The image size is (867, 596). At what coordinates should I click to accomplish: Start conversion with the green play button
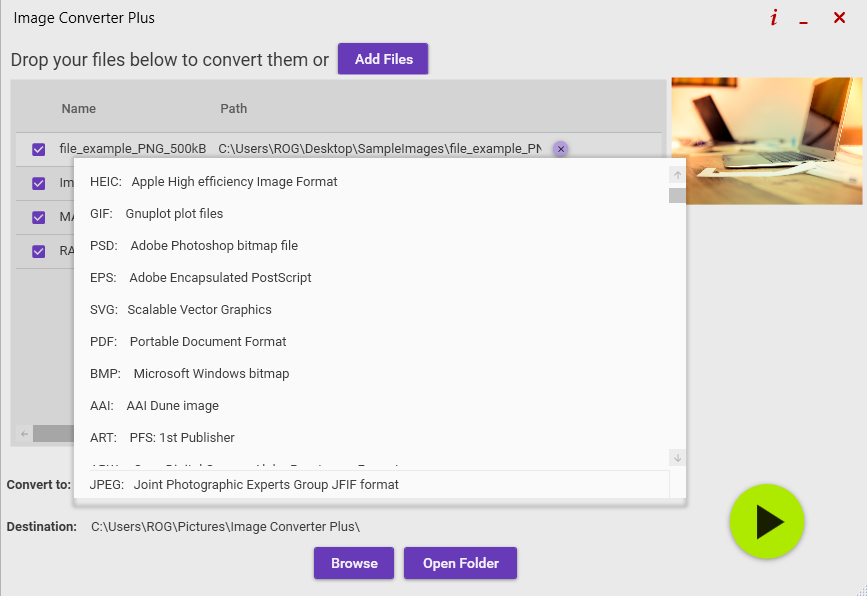[x=766, y=521]
